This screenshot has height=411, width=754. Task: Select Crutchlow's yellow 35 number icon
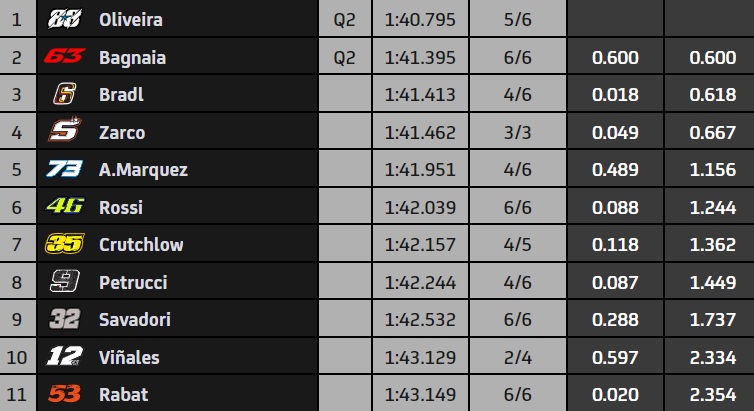coord(64,244)
